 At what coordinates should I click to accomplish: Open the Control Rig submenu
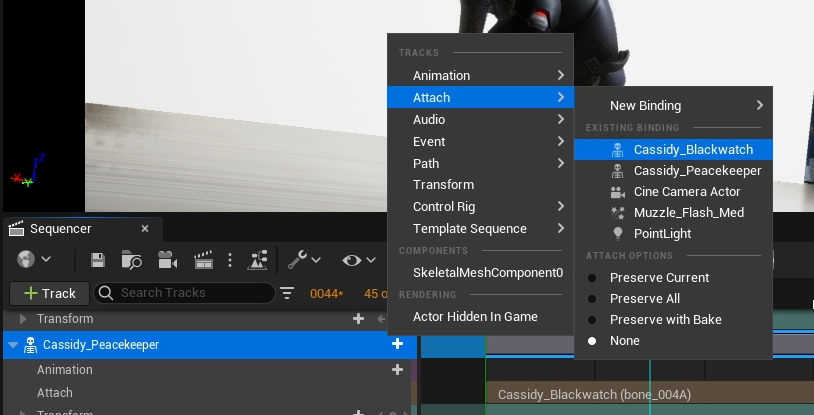coord(480,207)
